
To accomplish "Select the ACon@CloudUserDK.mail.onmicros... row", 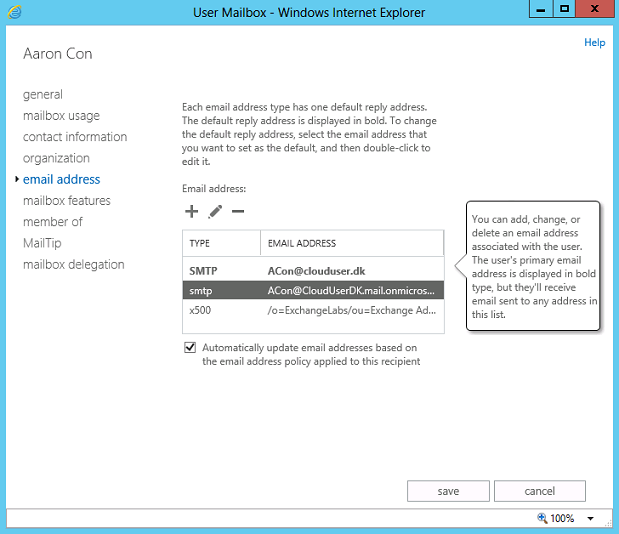I will click(313, 290).
